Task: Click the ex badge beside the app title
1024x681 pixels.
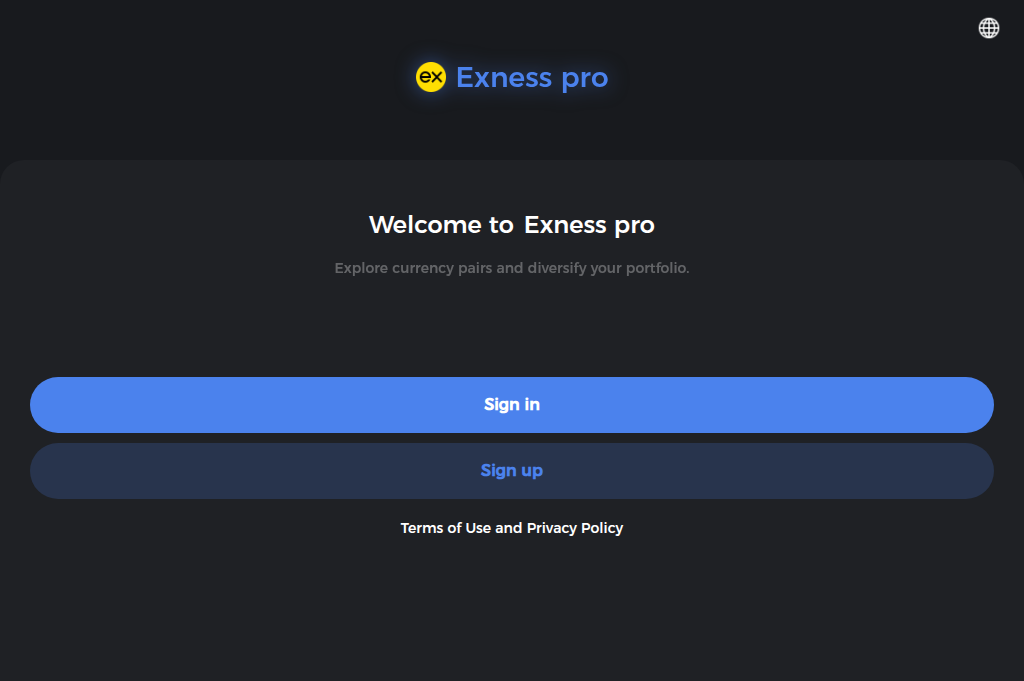Action: tap(430, 77)
